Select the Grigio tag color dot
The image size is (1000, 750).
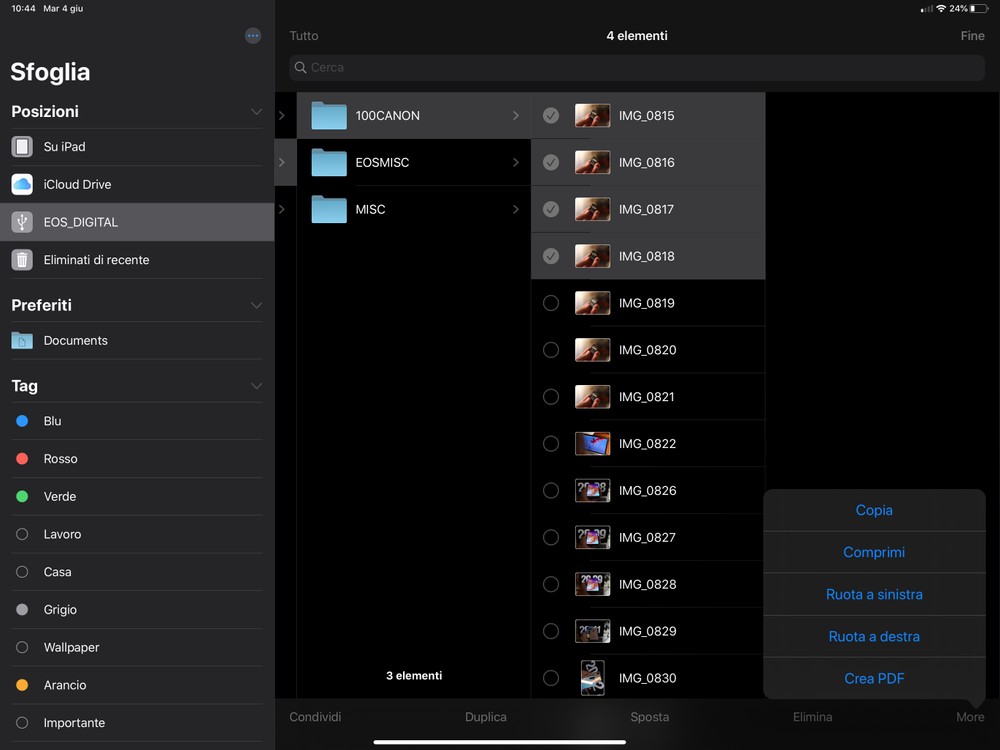tap(22, 610)
